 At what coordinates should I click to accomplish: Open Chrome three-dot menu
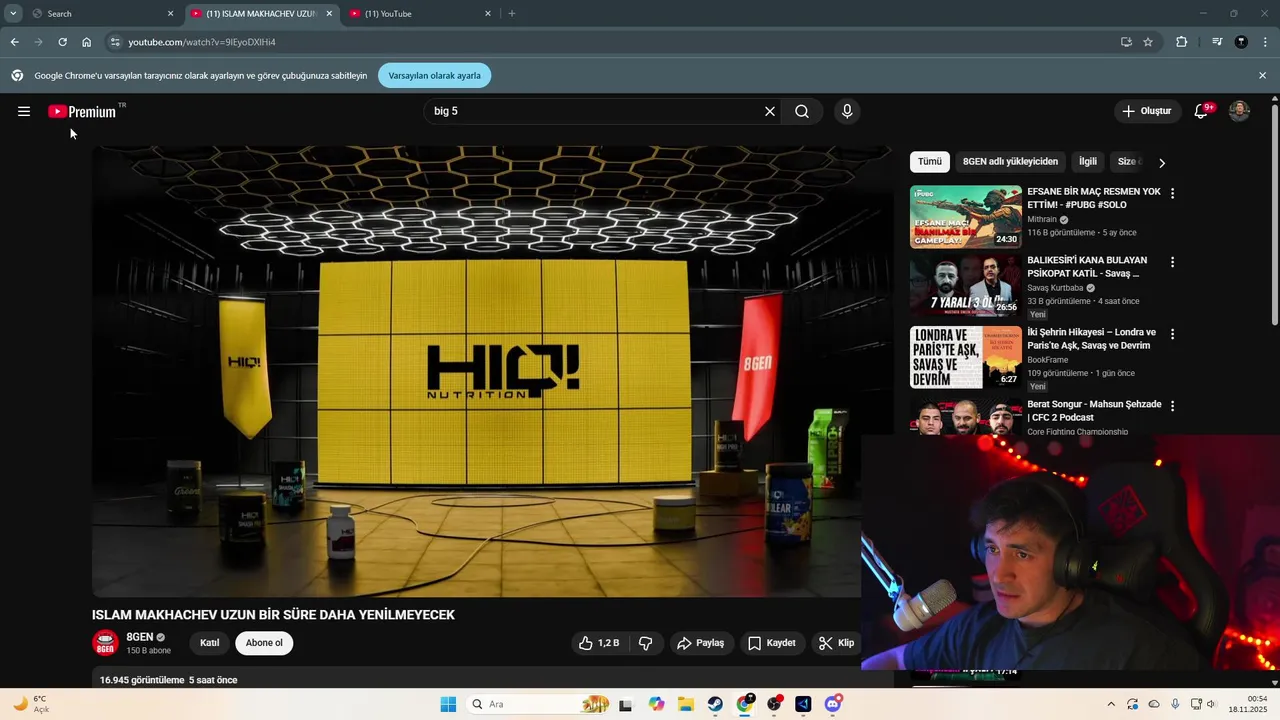[x=1266, y=42]
